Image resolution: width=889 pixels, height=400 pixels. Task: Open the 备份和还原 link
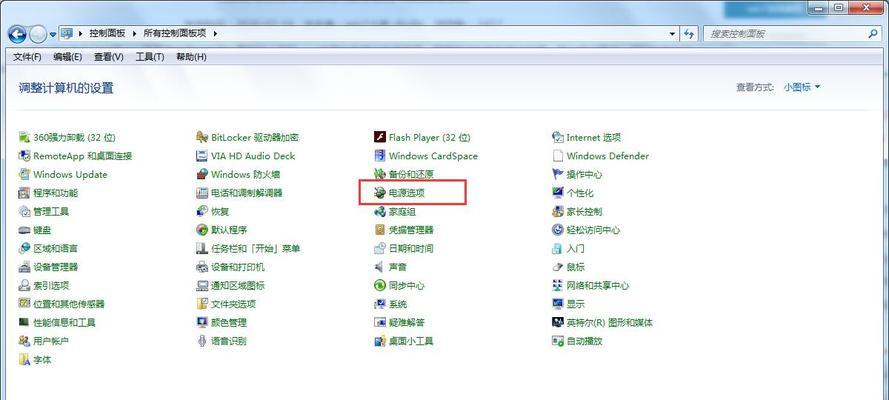pos(411,175)
